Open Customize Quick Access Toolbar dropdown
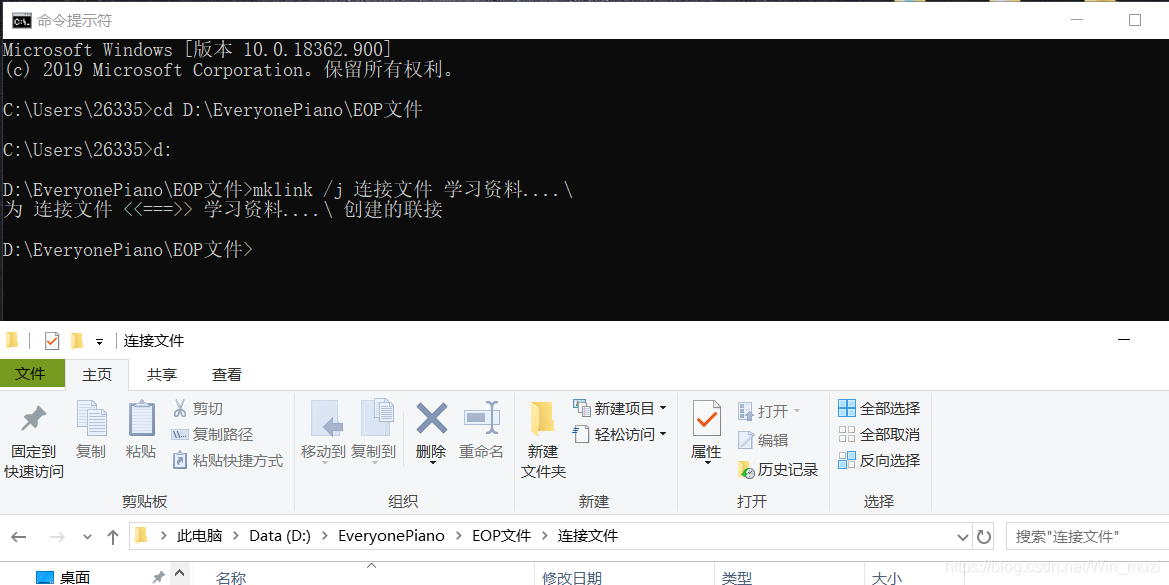Viewport: 1169px width, 585px height. [x=99, y=342]
